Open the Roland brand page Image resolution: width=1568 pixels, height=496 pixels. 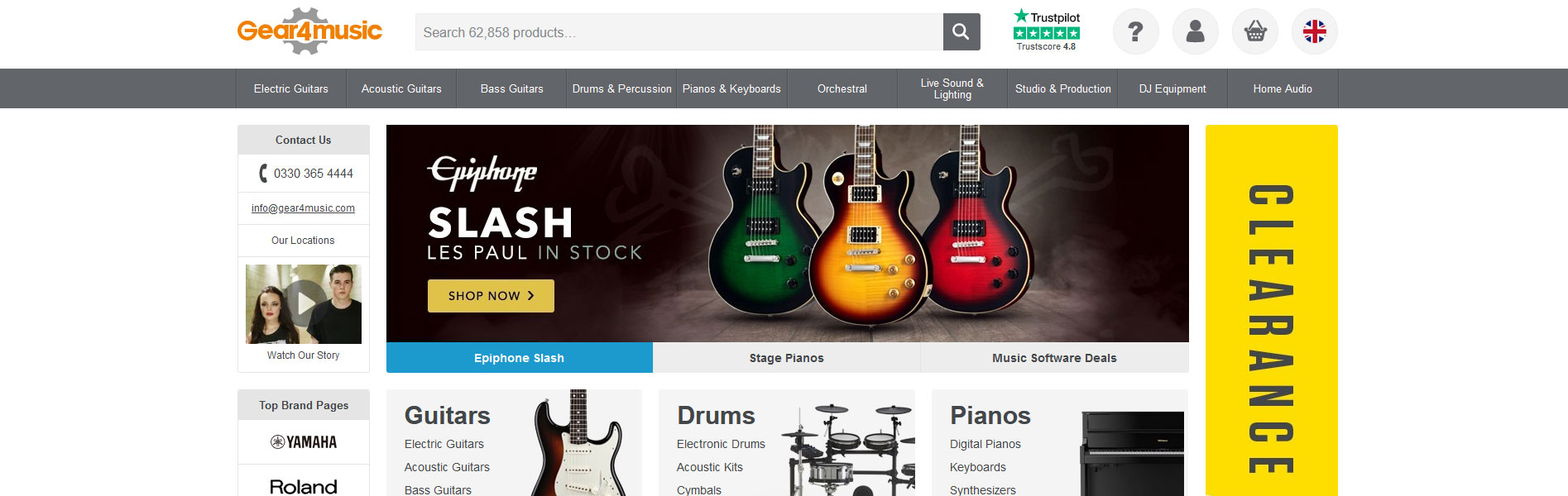click(x=304, y=486)
